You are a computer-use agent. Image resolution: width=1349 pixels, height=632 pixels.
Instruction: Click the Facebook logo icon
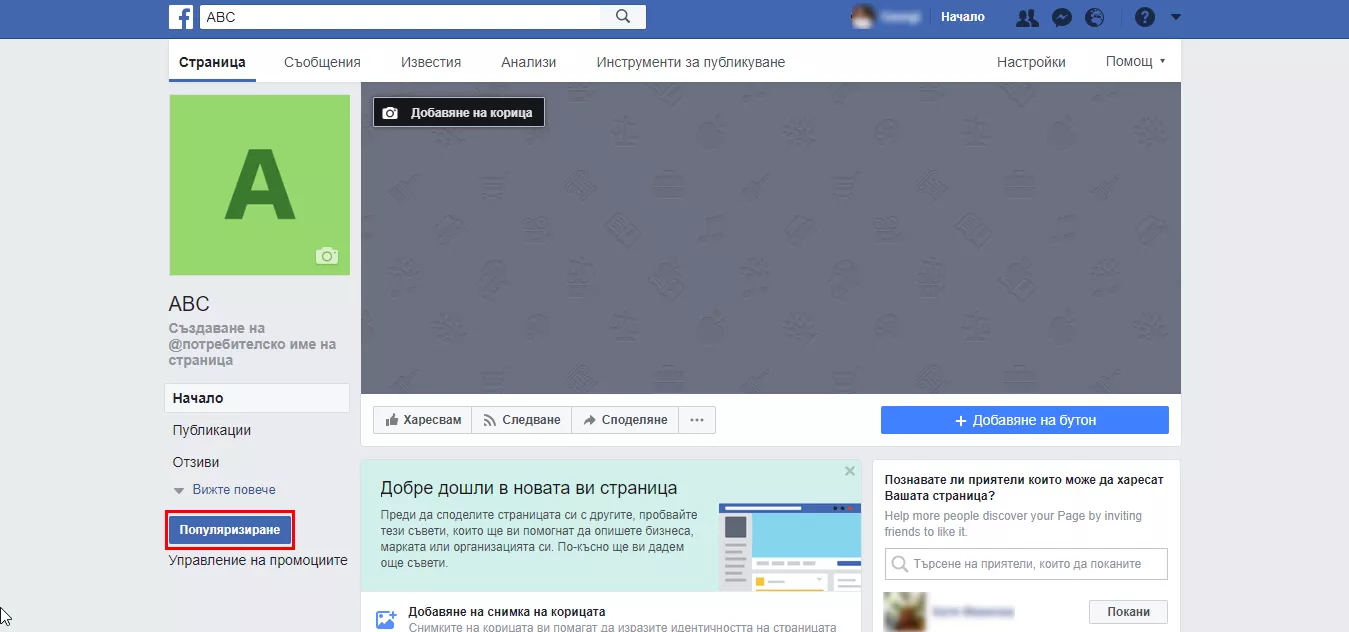point(181,17)
